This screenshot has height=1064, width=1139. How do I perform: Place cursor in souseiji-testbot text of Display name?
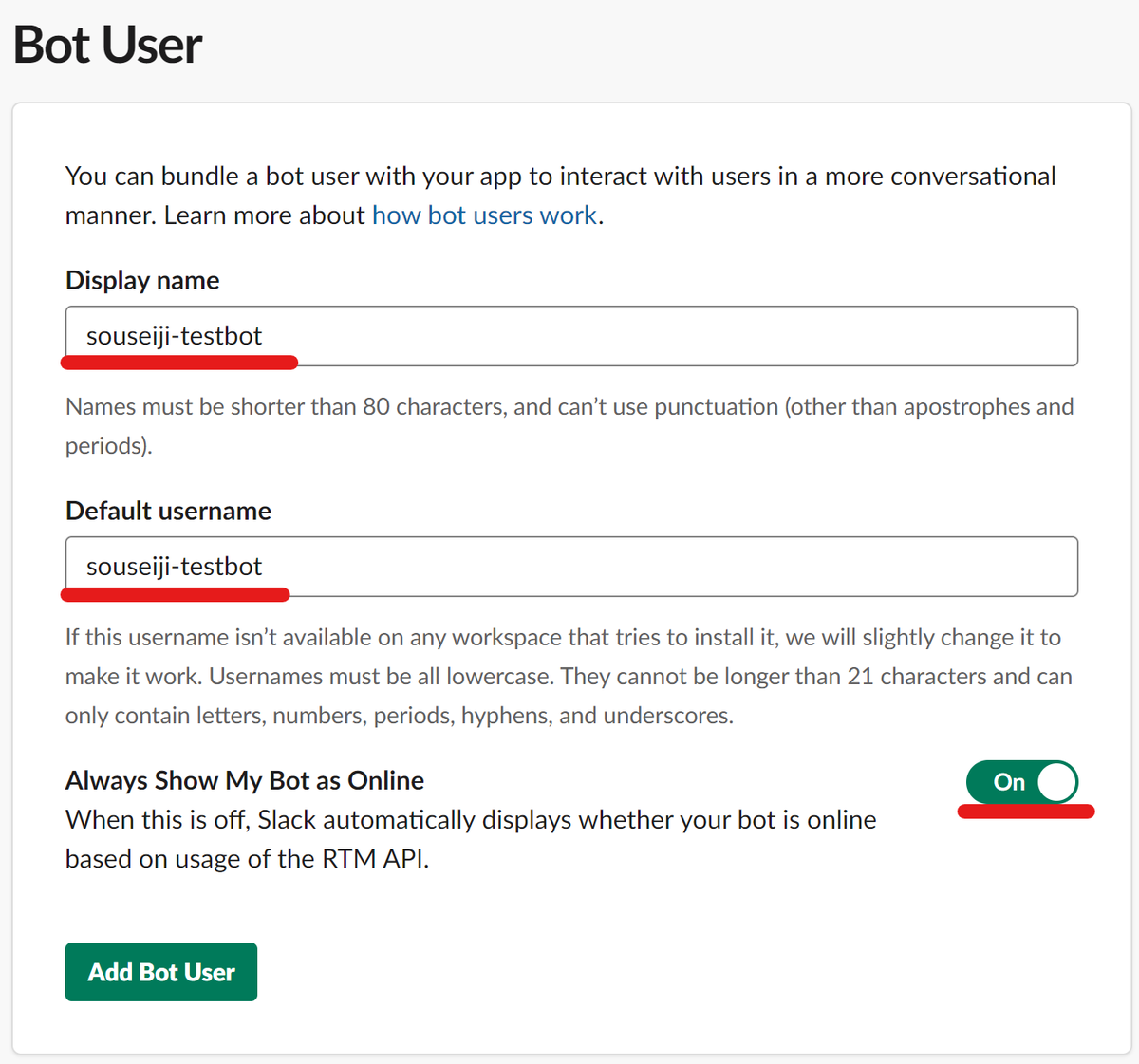coord(174,336)
